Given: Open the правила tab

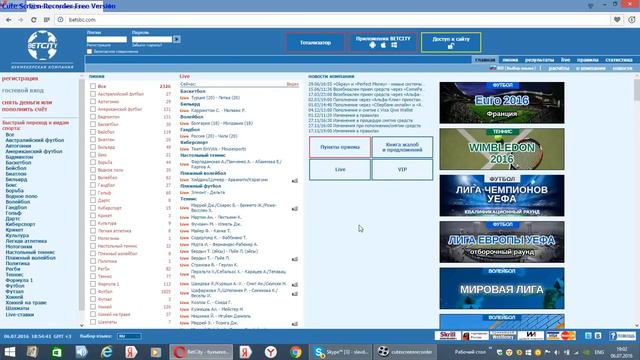Looking at the screenshot, I should pyautogui.click(x=587, y=60).
